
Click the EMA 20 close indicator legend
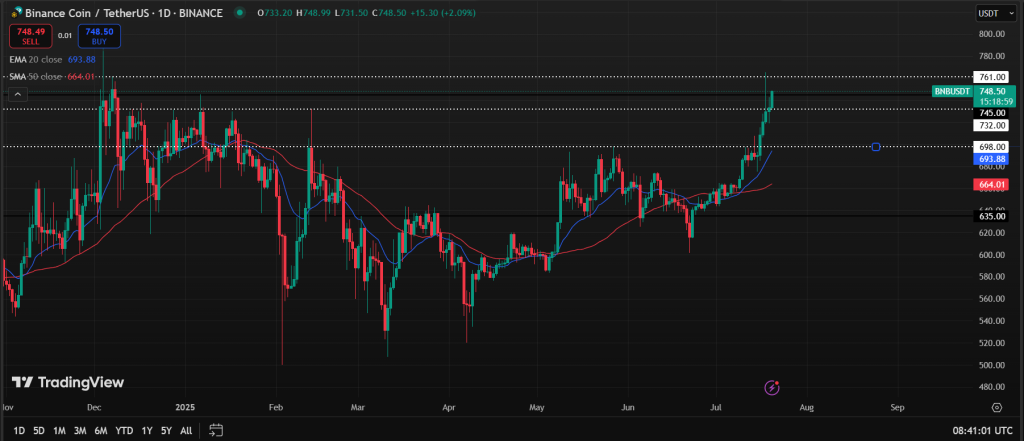53,59
